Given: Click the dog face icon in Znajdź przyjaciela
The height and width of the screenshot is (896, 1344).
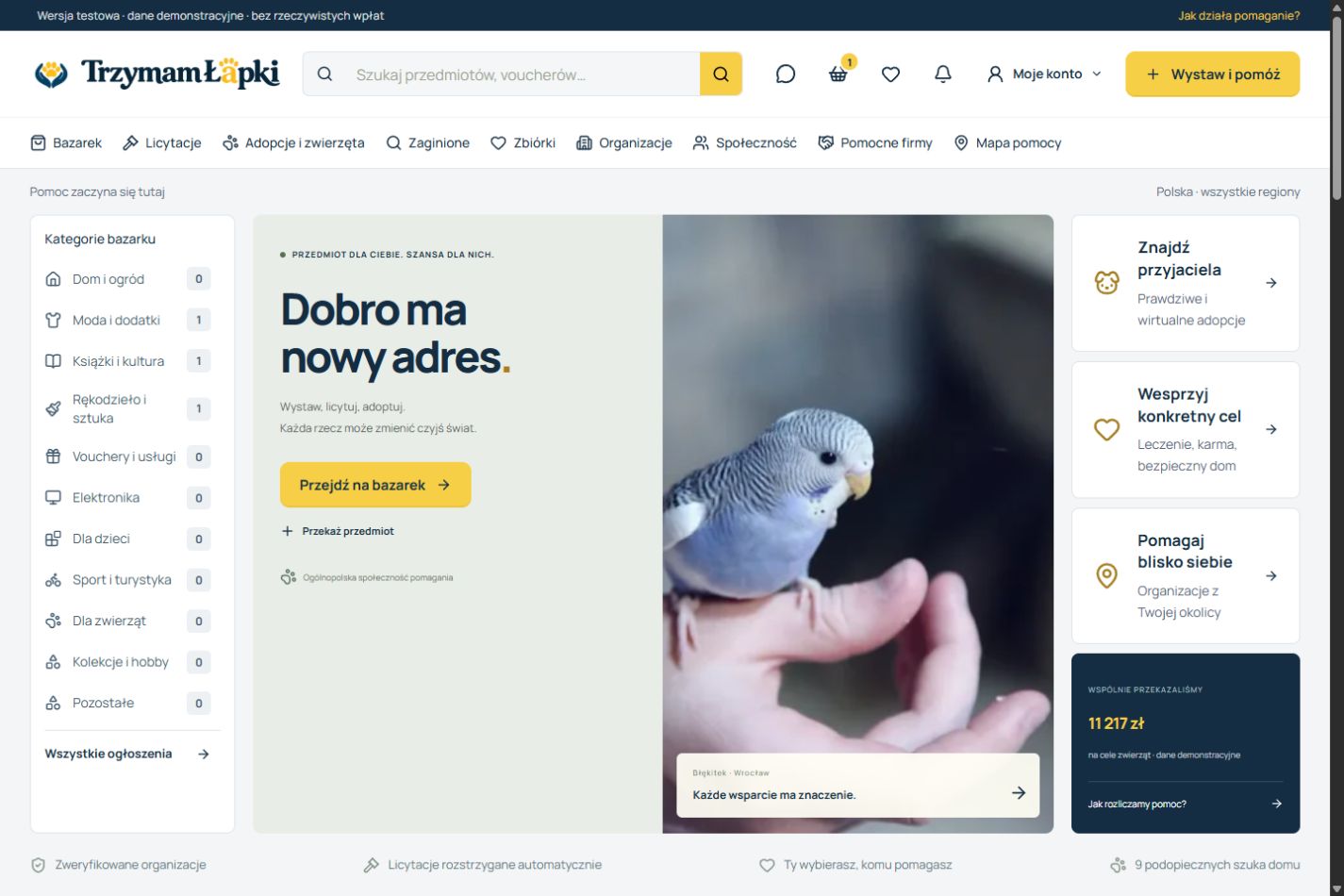Looking at the screenshot, I should [1106, 283].
